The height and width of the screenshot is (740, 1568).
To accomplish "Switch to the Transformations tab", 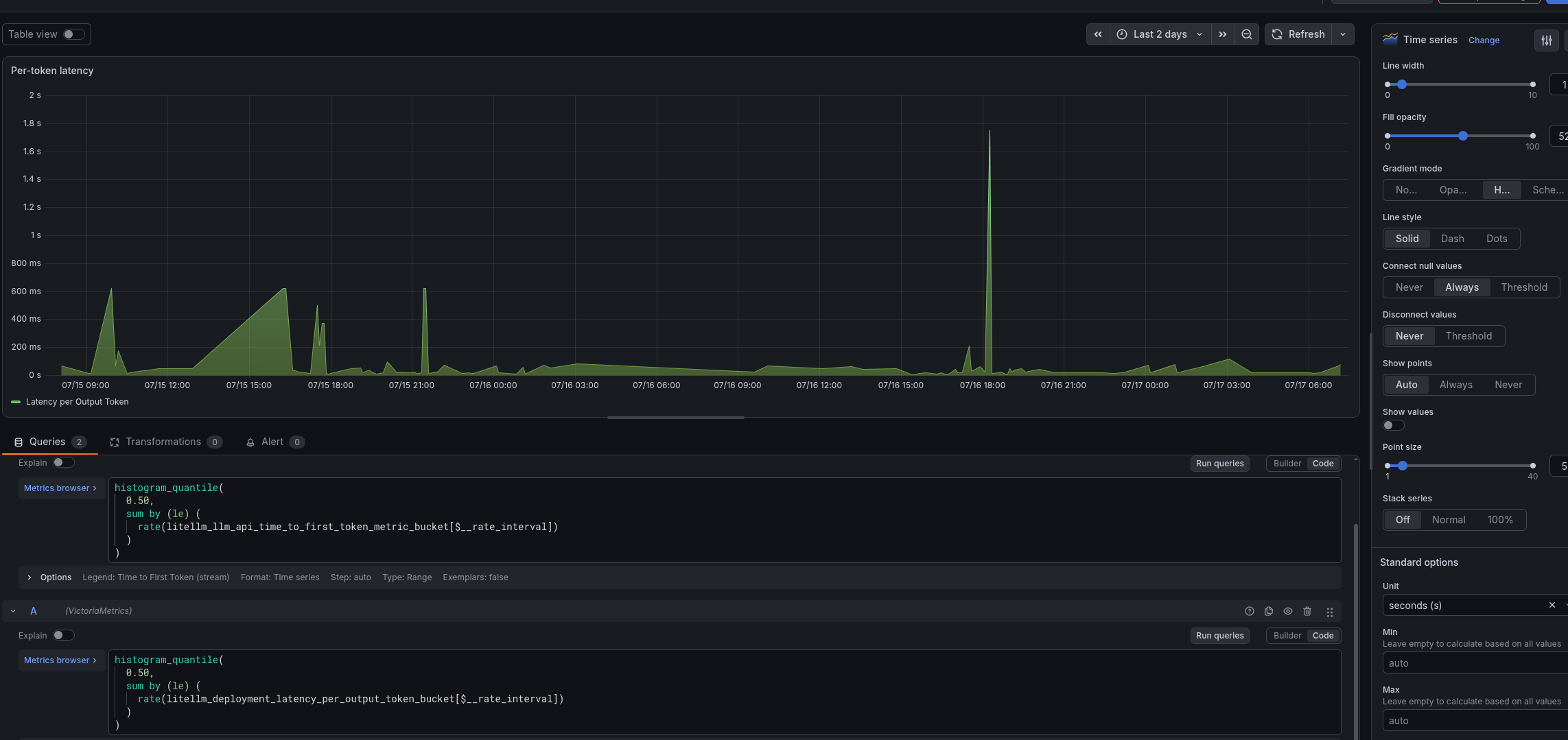I will [x=166, y=442].
